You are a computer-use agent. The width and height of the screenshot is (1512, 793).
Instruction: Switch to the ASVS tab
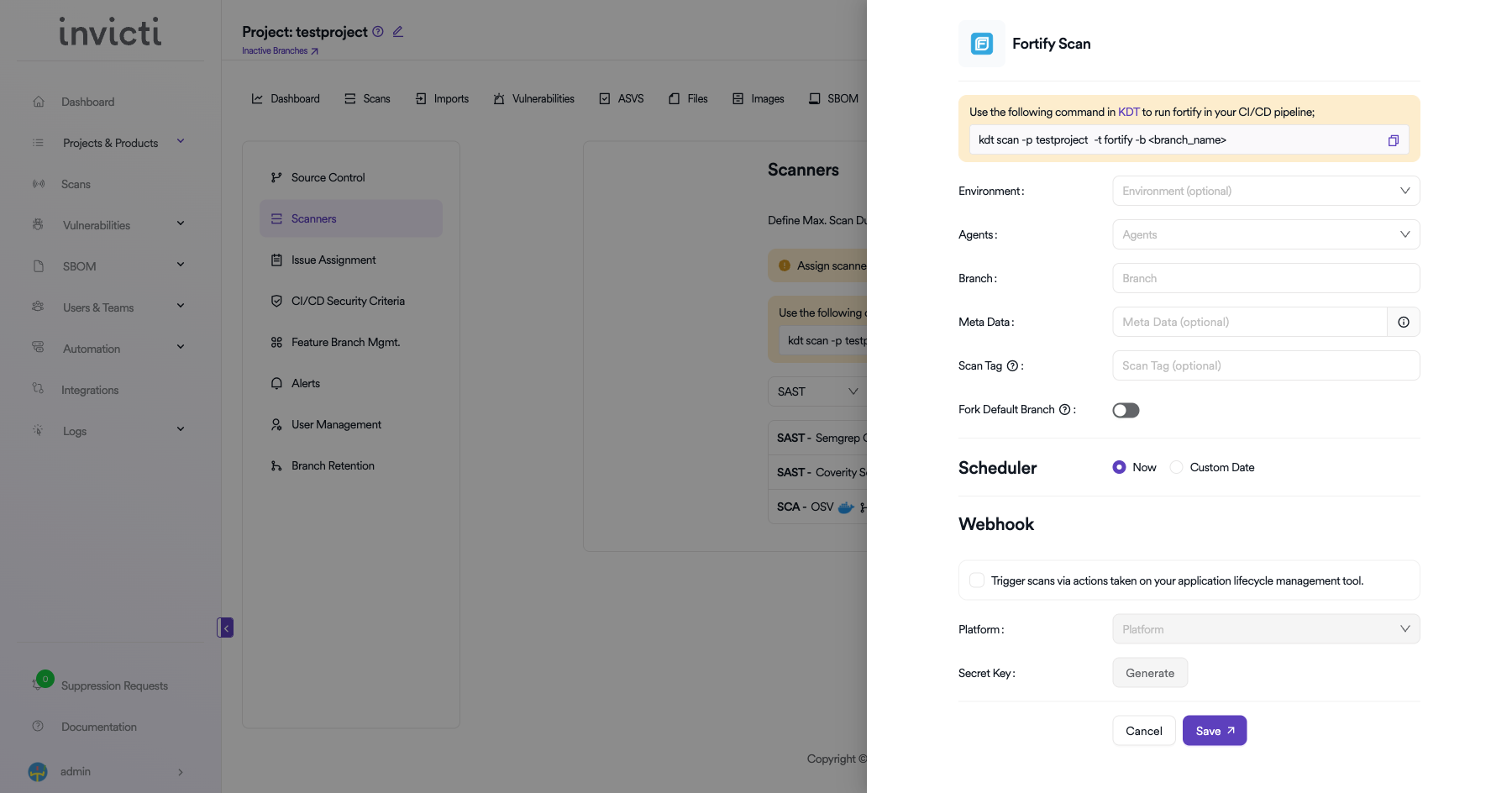coord(622,98)
